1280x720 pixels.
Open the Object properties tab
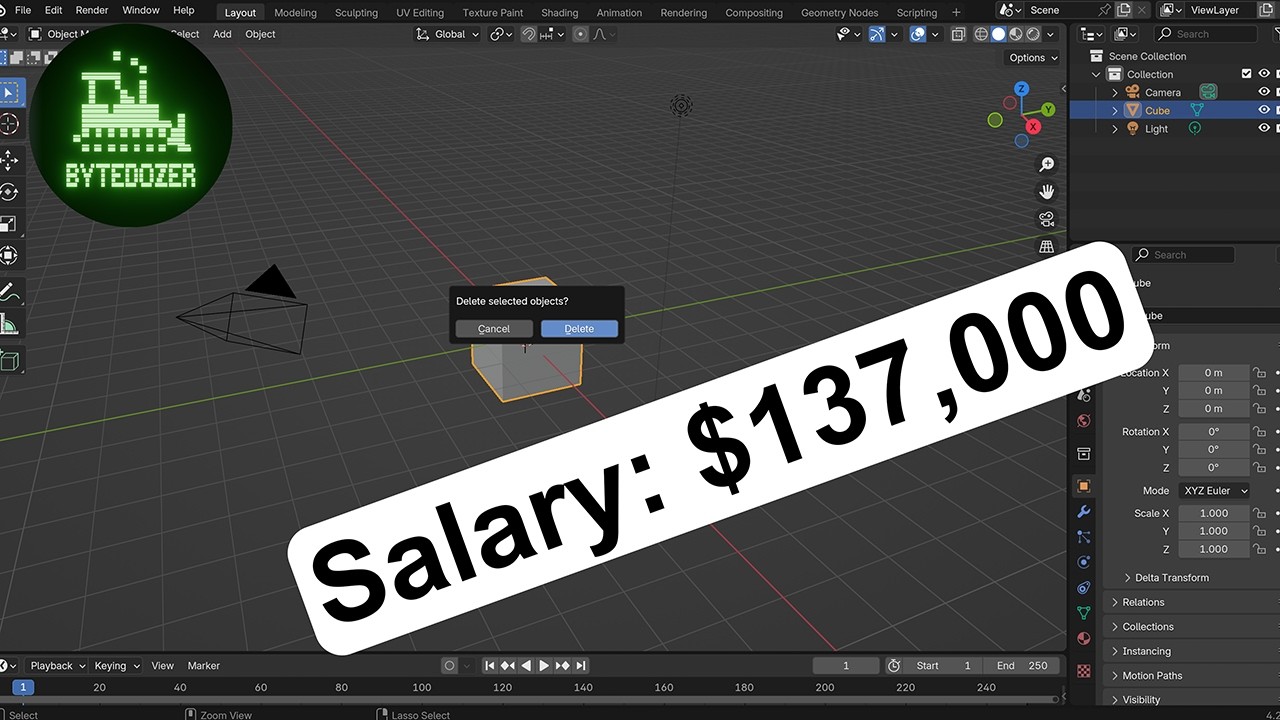point(1083,486)
